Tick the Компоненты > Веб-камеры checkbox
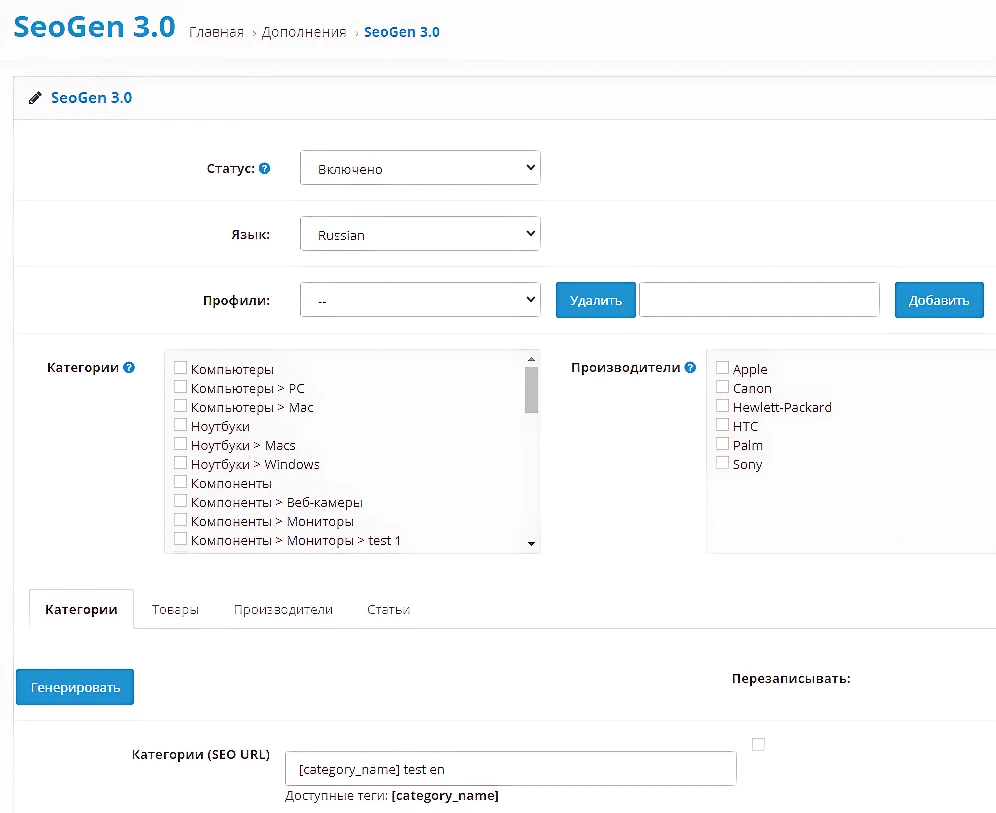Image resolution: width=996 pixels, height=813 pixels. point(180,501)
